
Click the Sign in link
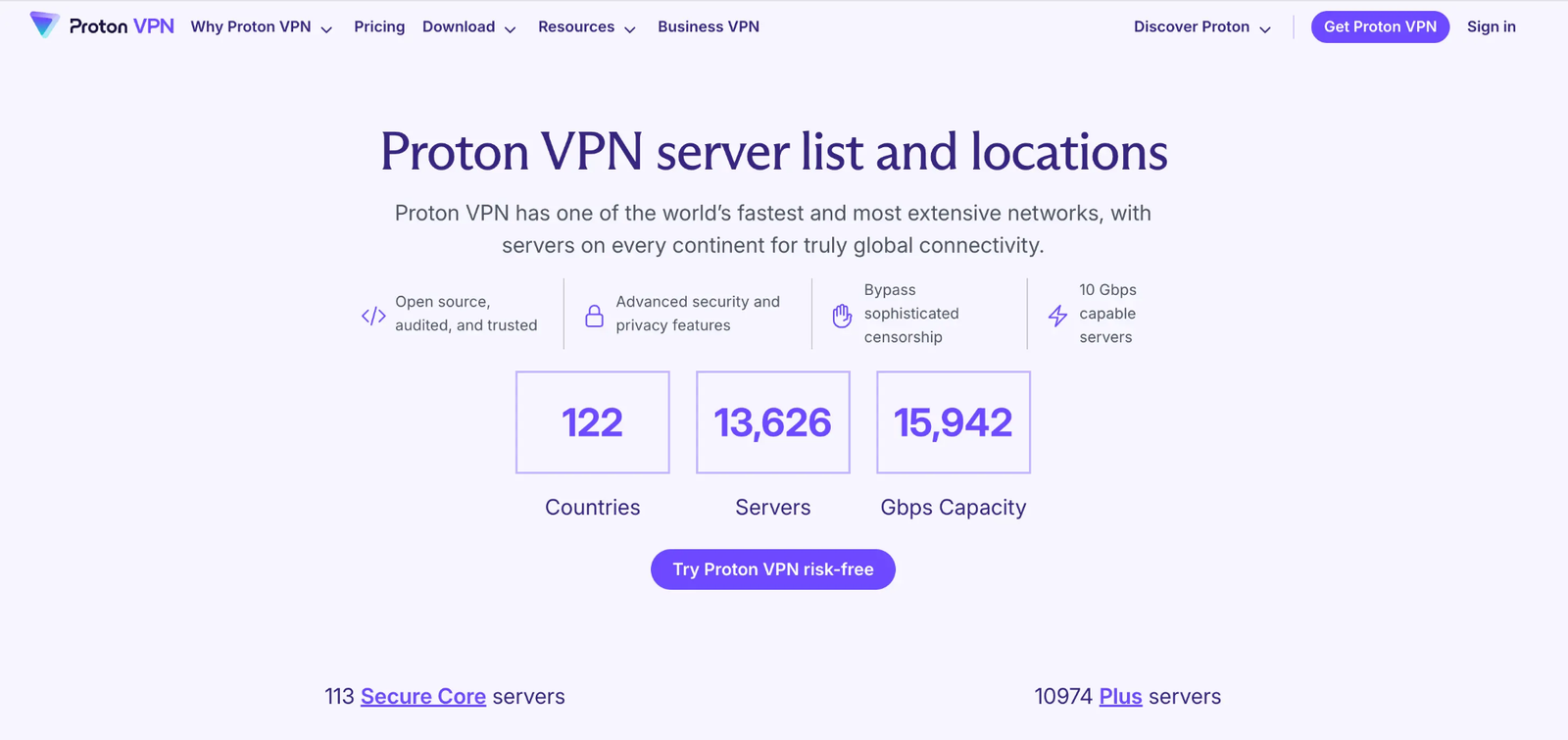[1491, 27]
